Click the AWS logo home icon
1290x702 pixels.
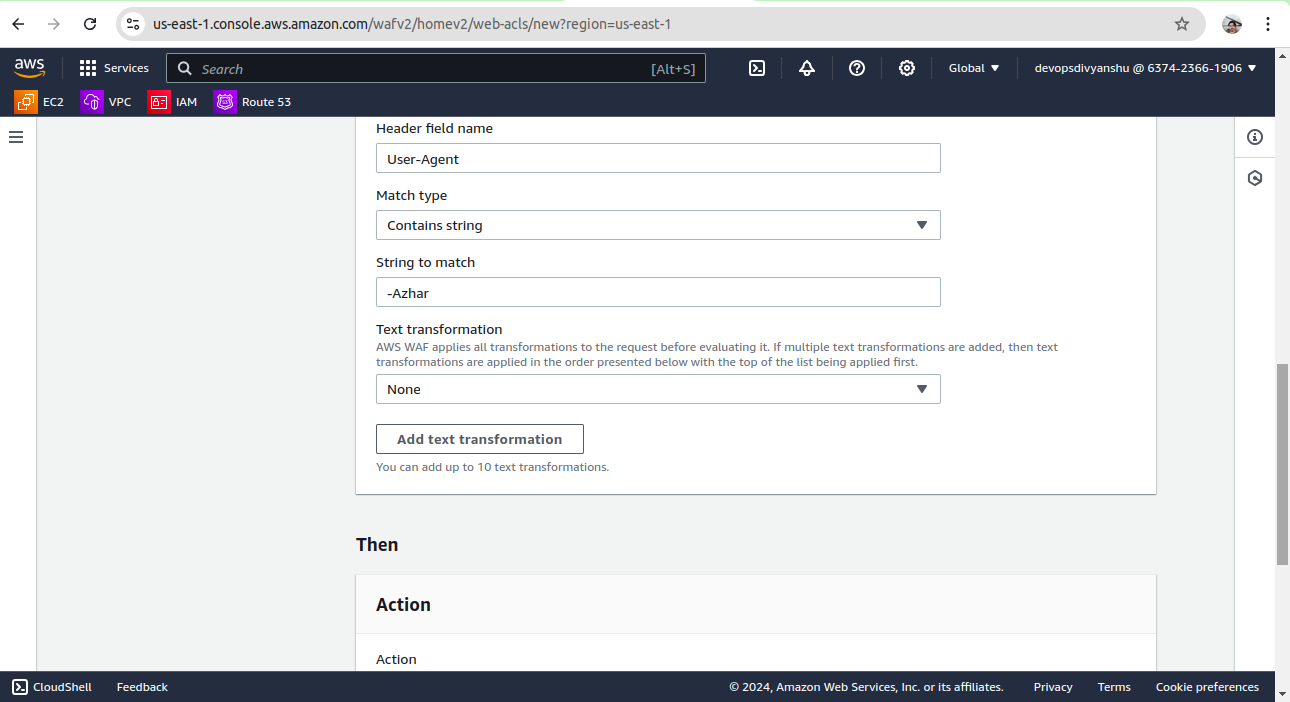pyautogui.click(x=30, y=68)
